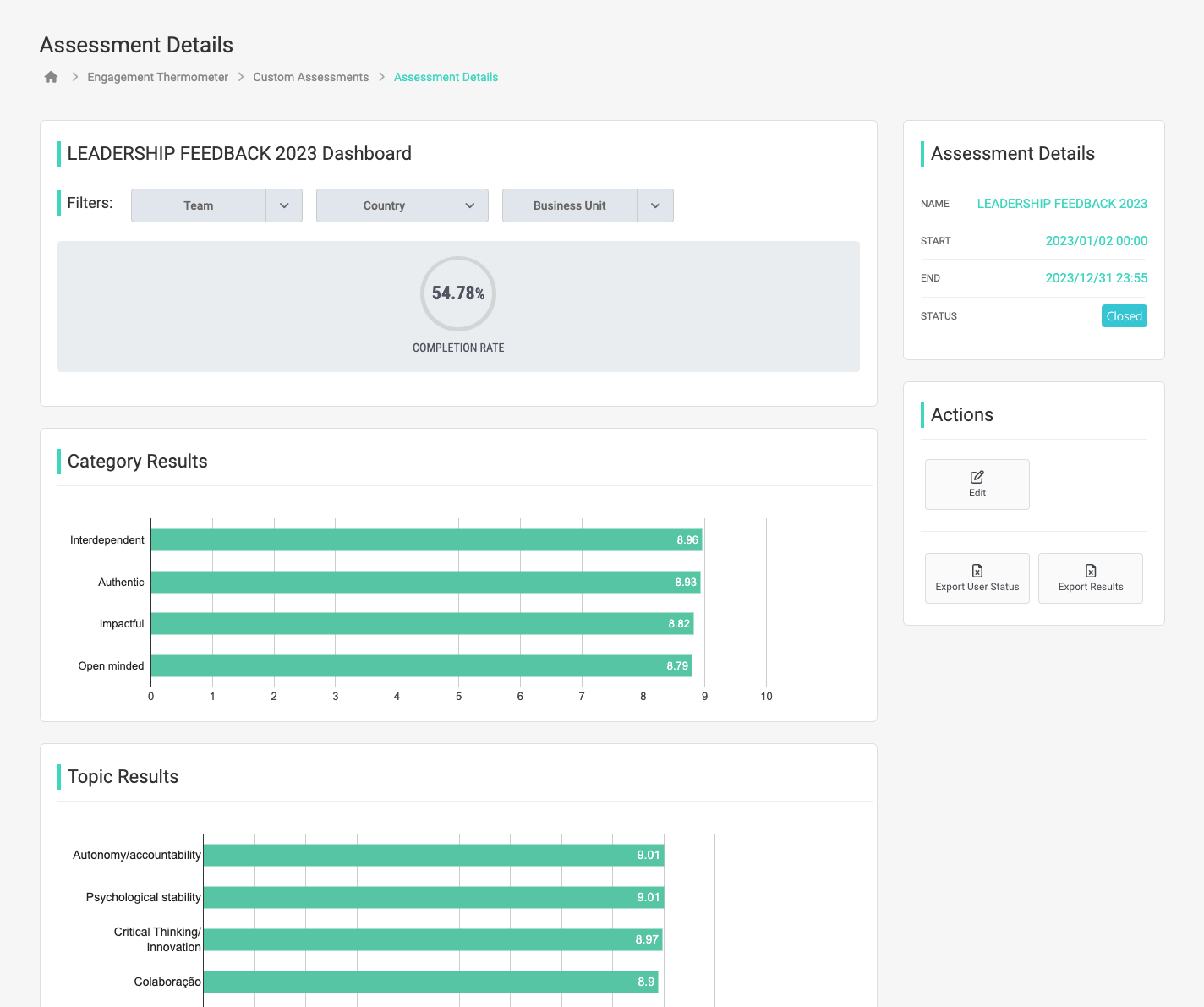Screen dimensions: 1204x1007
Task: Click the Closed status badge
Action: coord(1125,316)
